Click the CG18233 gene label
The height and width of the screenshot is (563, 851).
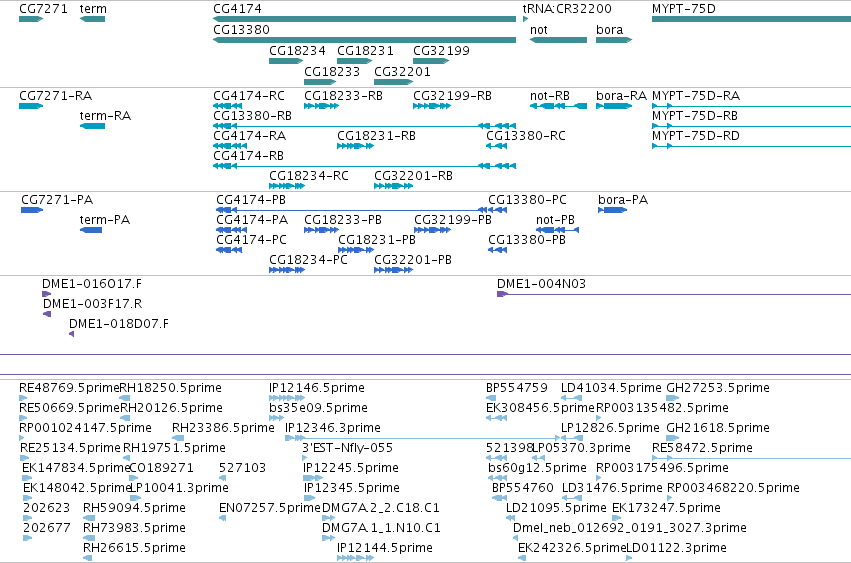coord(332,72)
